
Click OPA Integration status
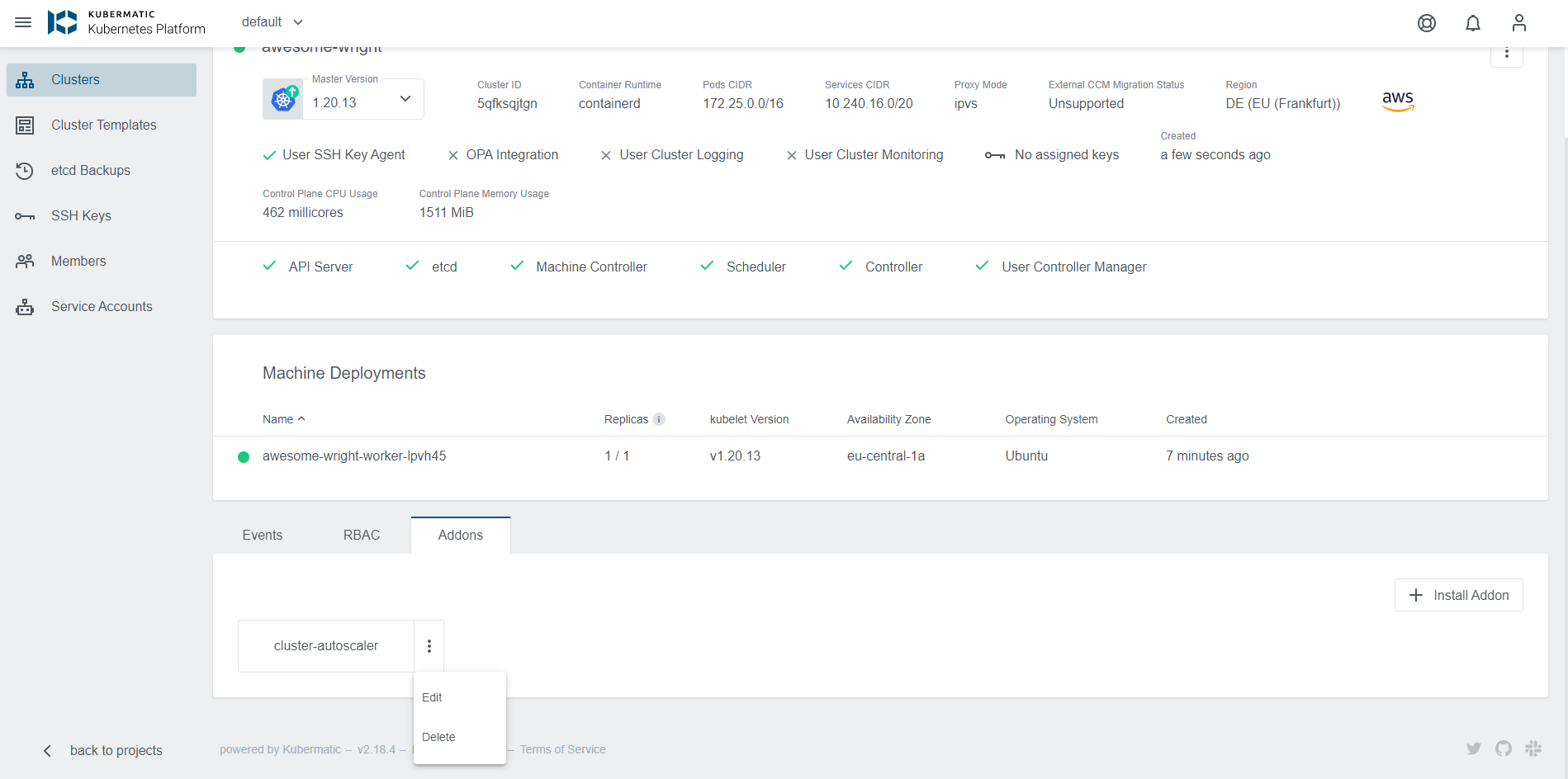click(503, 155)
